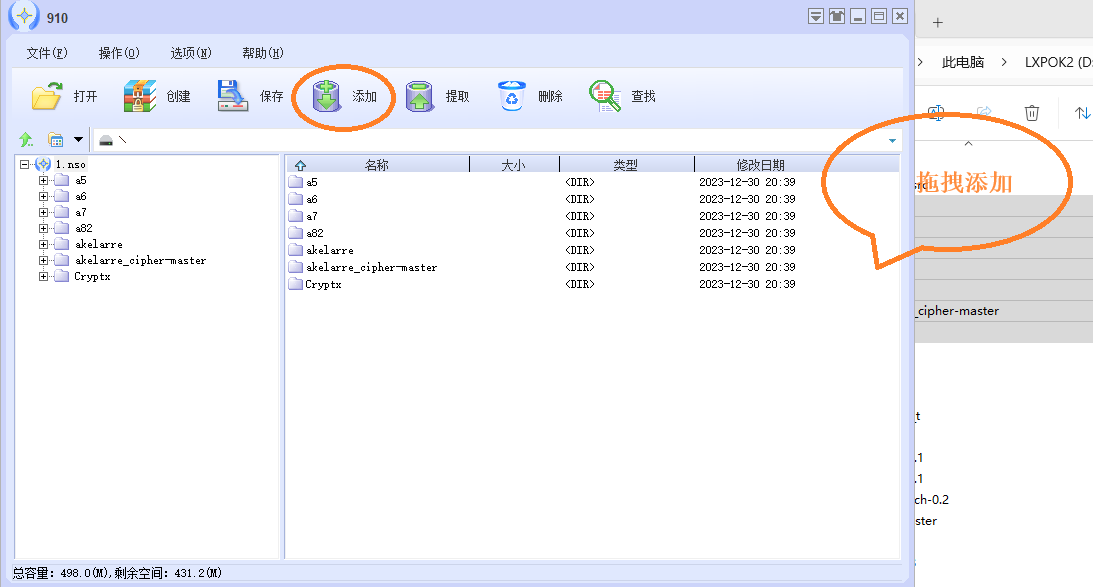Open the view mode dropdown arrow
This screenshot has width=1093, height=587.
click(78, 140)
